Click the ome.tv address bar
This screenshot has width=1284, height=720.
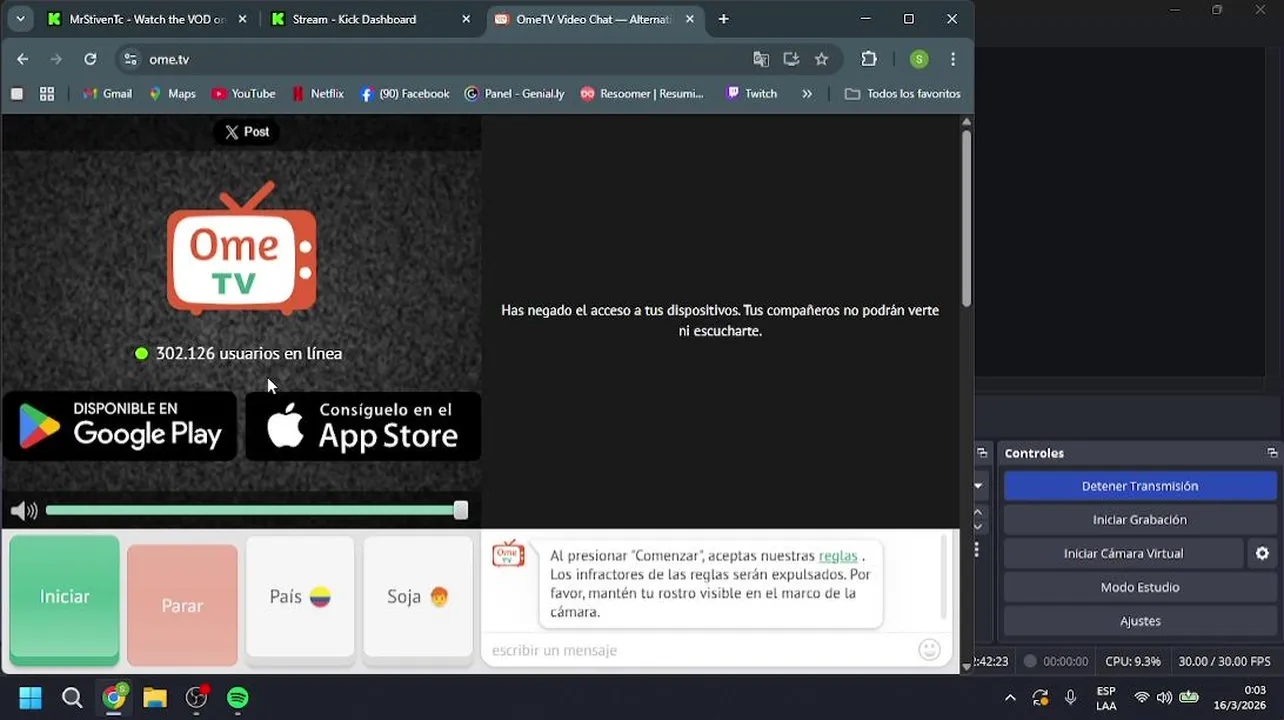point(440,59)
